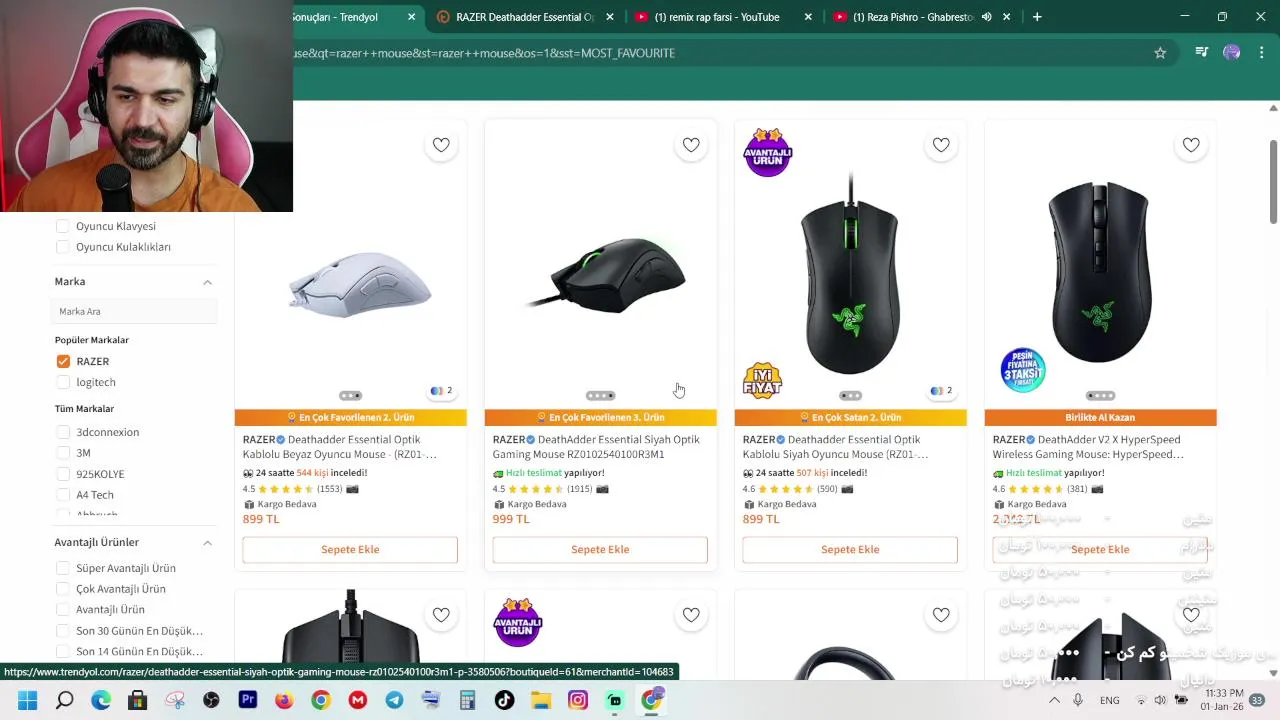
Task: Collapse the Avantajlı Ürünler section
Action: click(207, 542)
